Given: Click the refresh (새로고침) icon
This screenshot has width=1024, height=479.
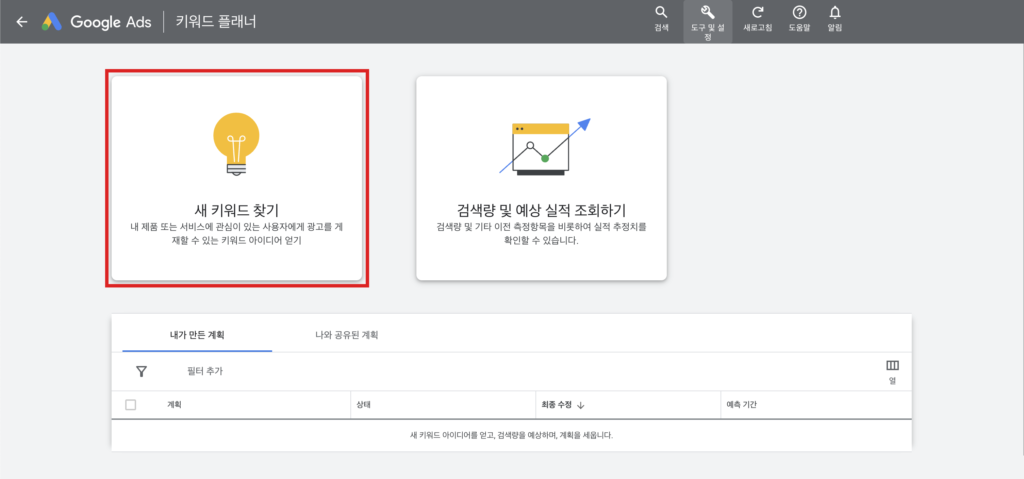Looking at the screenshot, I should pos(757,13).
